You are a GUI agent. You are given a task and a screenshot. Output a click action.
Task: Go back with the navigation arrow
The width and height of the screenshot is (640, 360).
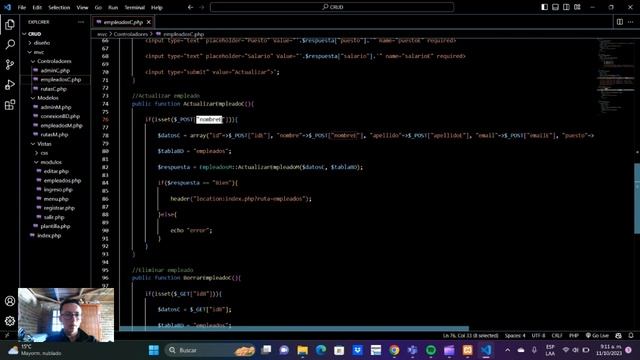tap(190, 7)
